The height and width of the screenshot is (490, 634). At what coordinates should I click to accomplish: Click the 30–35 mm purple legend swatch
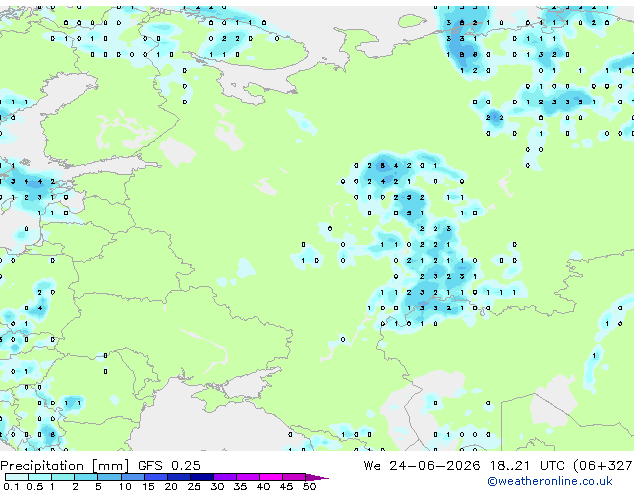(x=225, y=477)
